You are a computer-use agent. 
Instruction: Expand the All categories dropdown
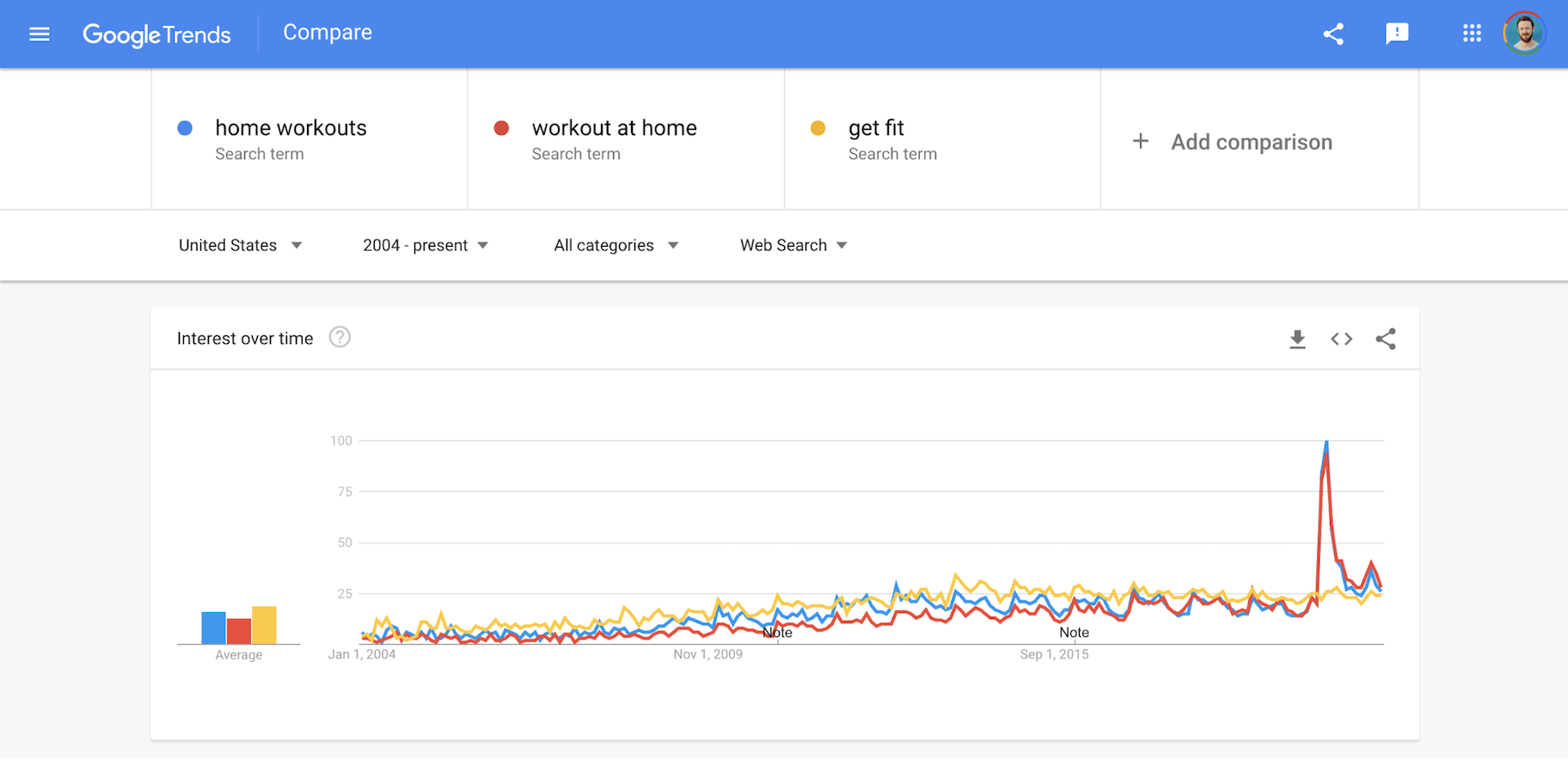616,245
